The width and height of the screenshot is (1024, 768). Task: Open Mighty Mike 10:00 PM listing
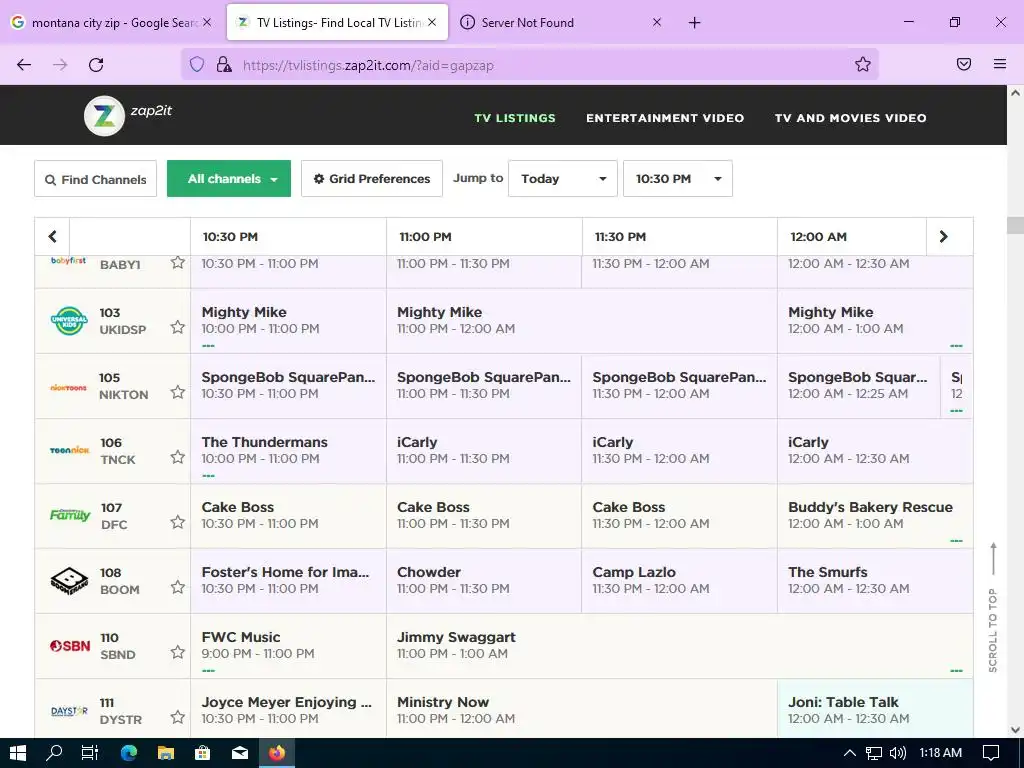point(288,321)
